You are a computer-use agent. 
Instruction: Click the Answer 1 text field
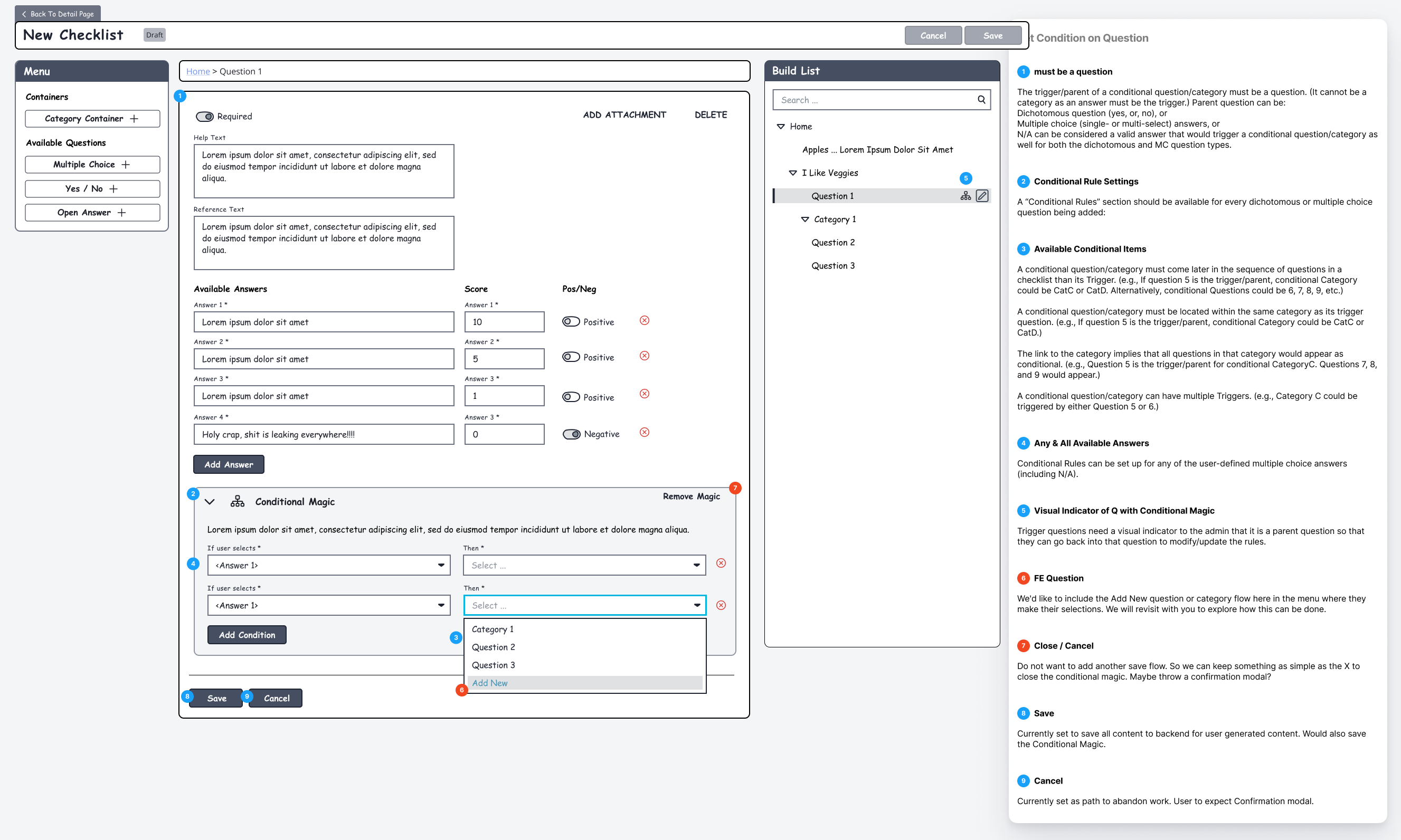pos(324,321)
